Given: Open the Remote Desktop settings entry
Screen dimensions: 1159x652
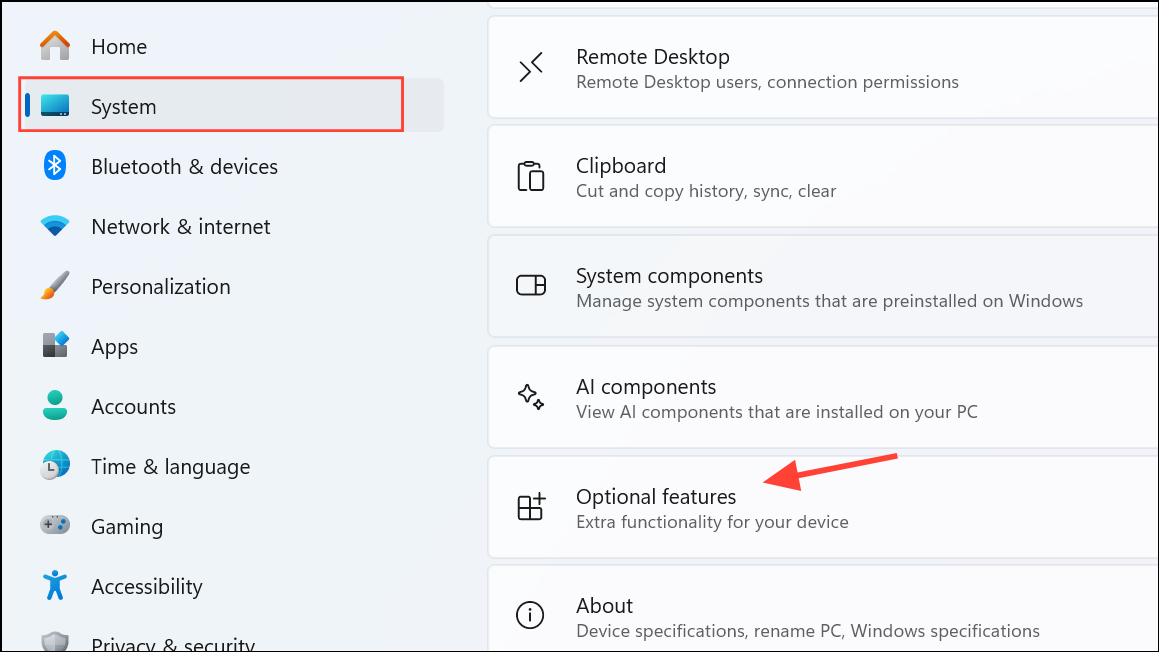Looking at the screenshot, I should click(x=823, y=68).
